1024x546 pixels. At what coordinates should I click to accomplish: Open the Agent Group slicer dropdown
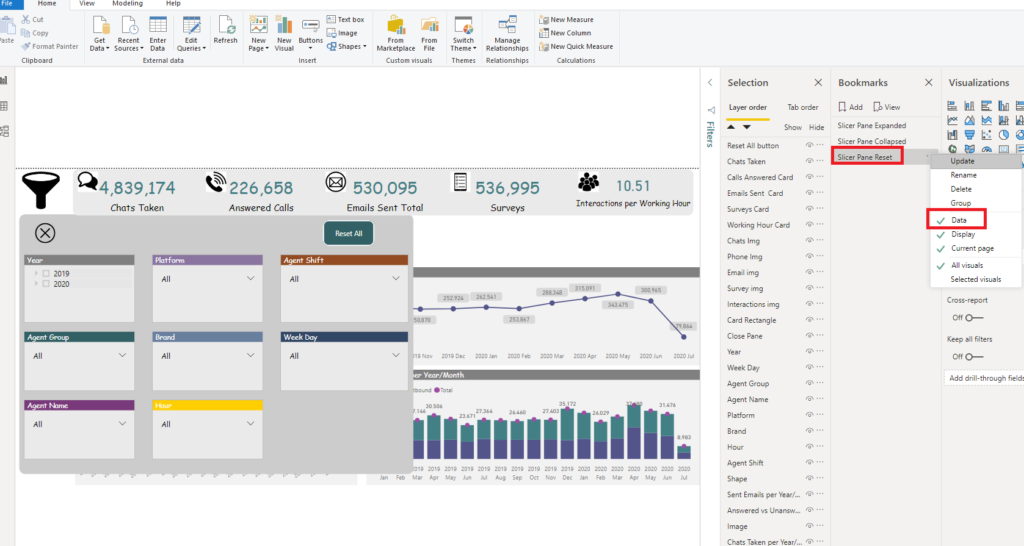(x=122, y=356)
